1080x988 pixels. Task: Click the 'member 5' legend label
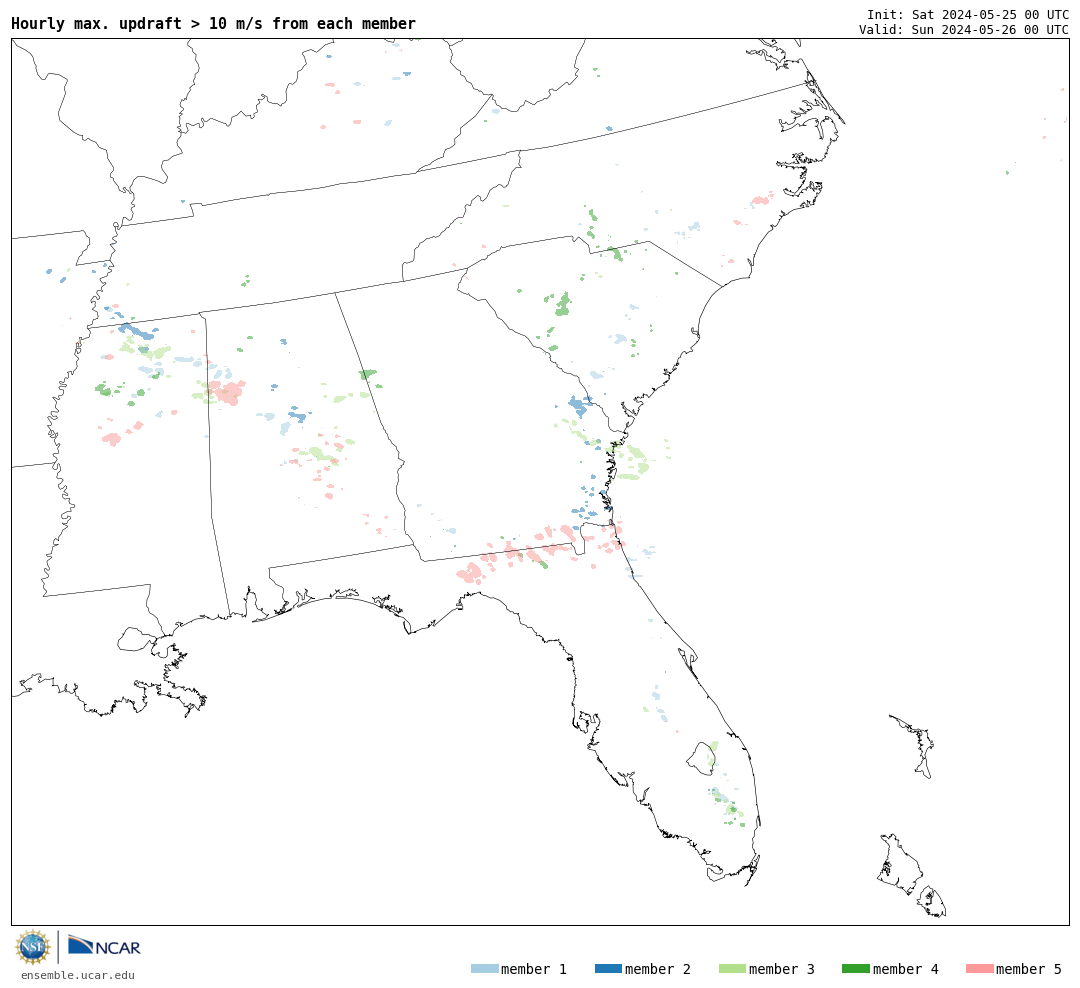(x=1029, y=969)
